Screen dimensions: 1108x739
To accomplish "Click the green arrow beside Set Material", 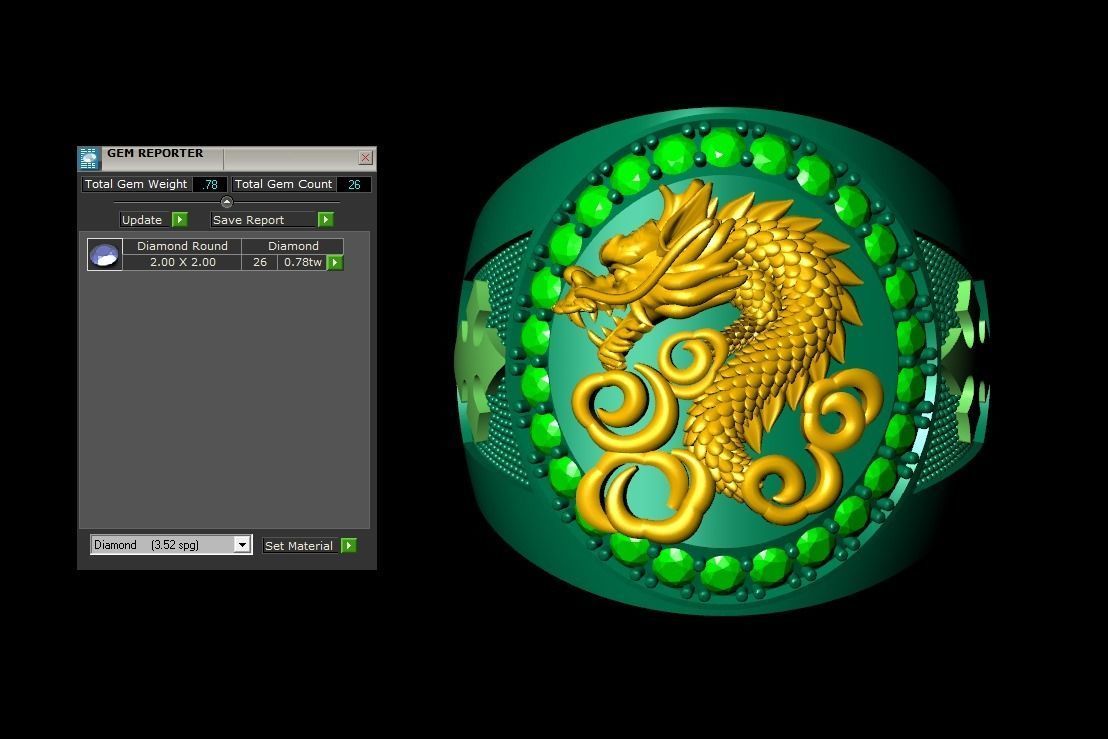I will pos(348,545).
